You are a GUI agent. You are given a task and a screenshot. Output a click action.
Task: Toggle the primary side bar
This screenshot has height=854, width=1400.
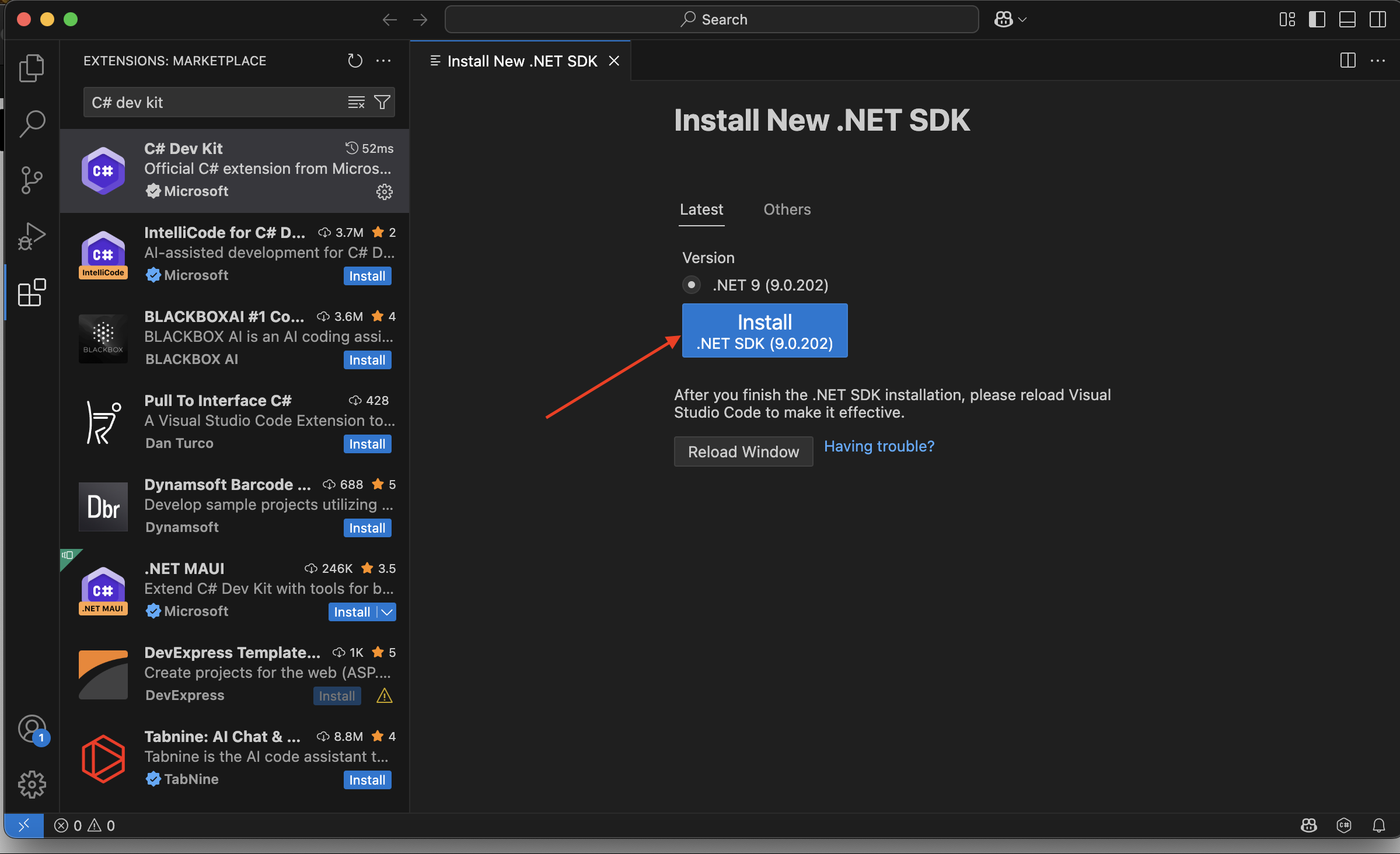click(x=1317, y=20)
